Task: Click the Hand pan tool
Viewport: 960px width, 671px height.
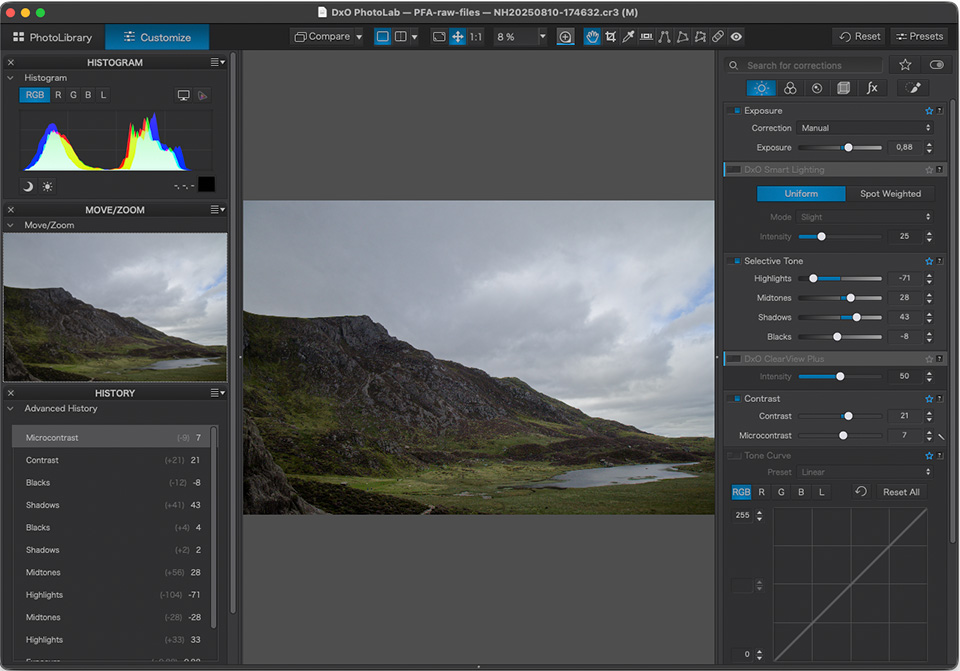Action: click(592, 37)
